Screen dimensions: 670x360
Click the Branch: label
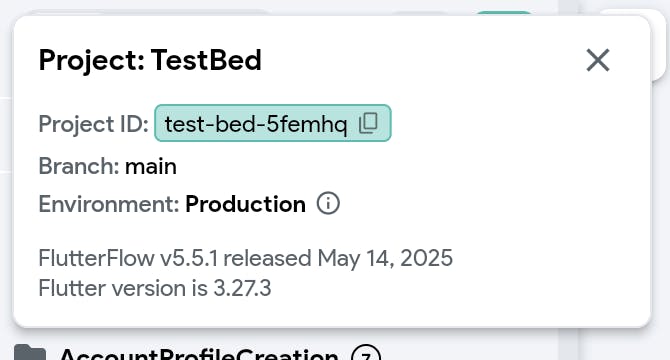coord(79,166)
